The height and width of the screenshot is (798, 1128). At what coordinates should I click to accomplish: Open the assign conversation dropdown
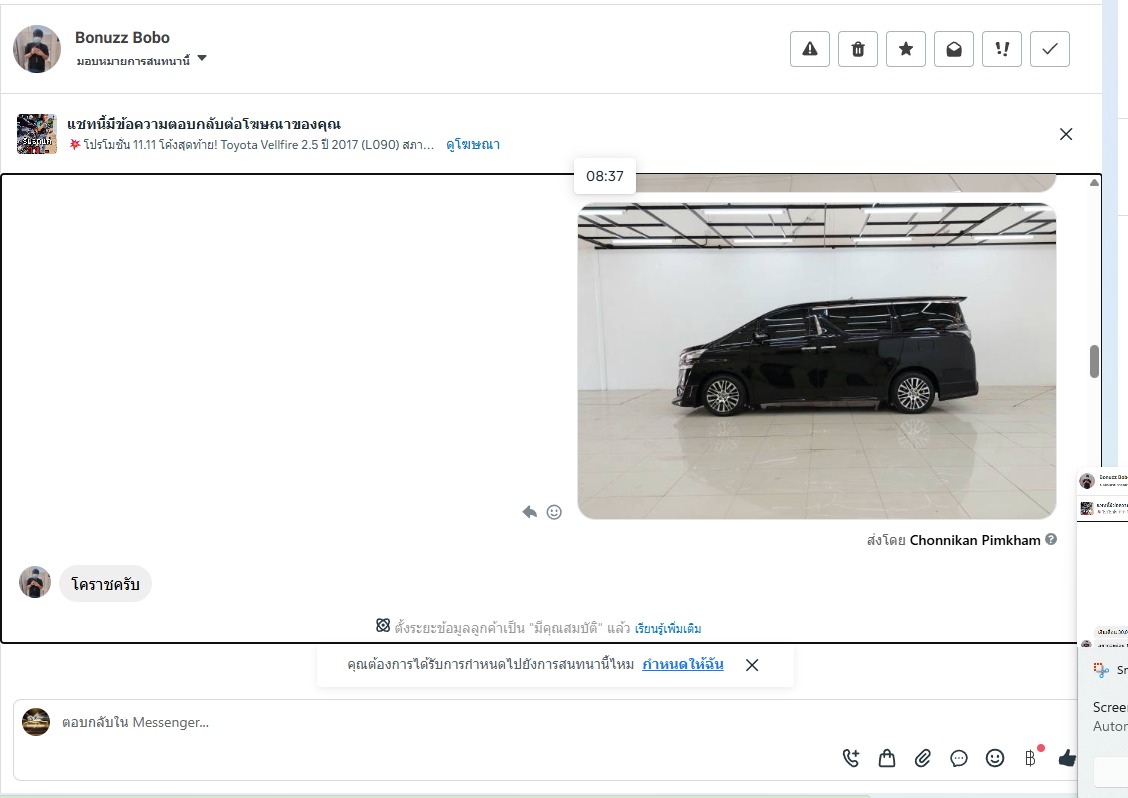tap(142, 60)
